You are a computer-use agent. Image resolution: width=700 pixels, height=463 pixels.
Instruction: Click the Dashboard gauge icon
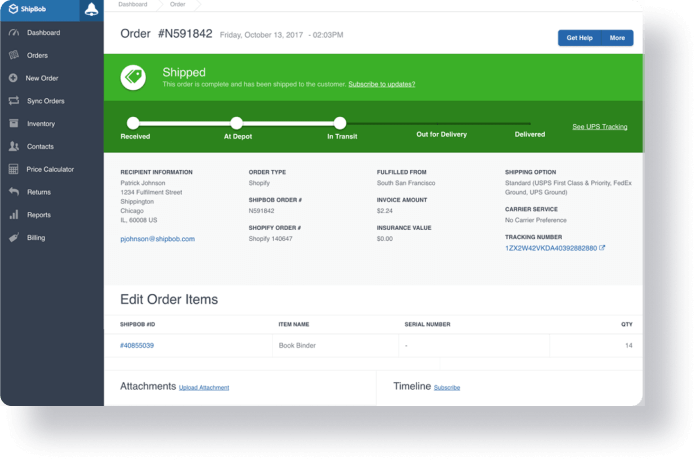point(14,33)
